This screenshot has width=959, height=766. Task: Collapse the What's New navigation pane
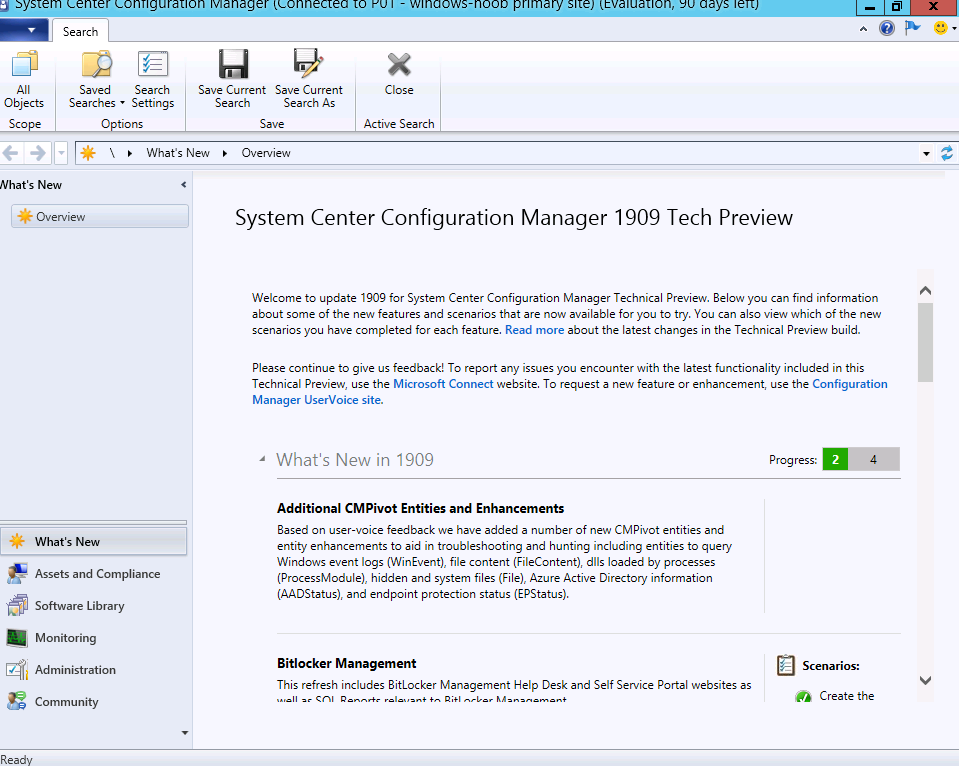[183, 185]
